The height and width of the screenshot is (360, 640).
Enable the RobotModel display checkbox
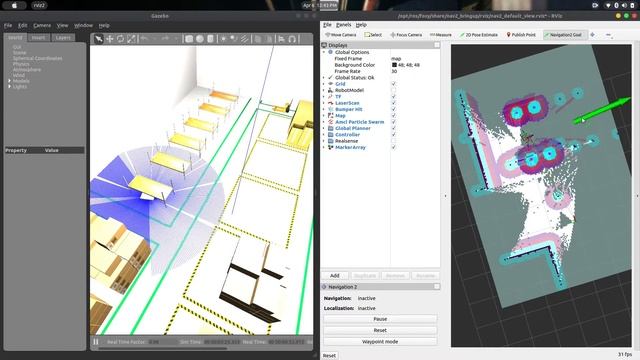(x=393, y=90)
